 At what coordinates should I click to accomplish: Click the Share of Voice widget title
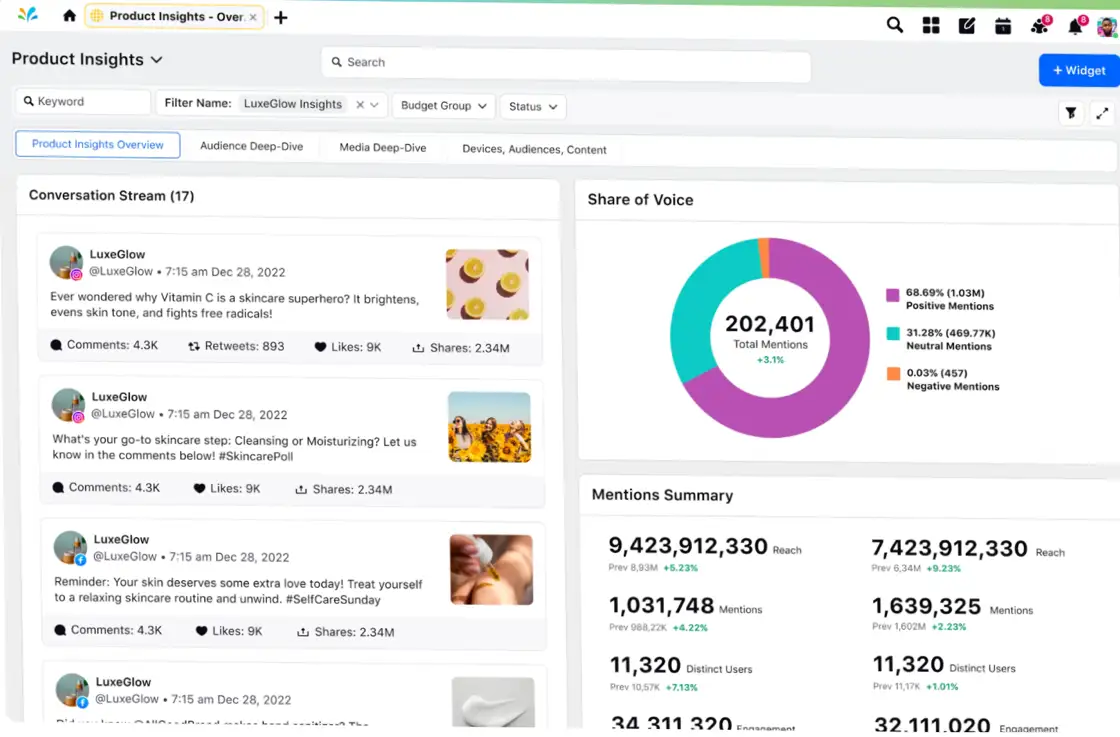pyautogui.click(x=641, y=200)
